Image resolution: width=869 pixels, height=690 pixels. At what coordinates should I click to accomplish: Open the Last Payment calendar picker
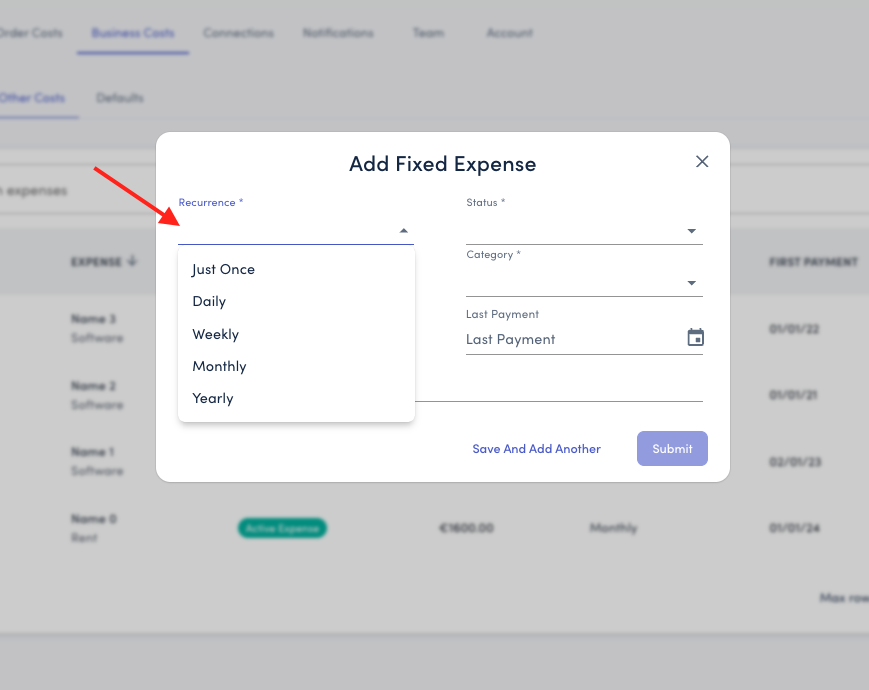(695, 338)
